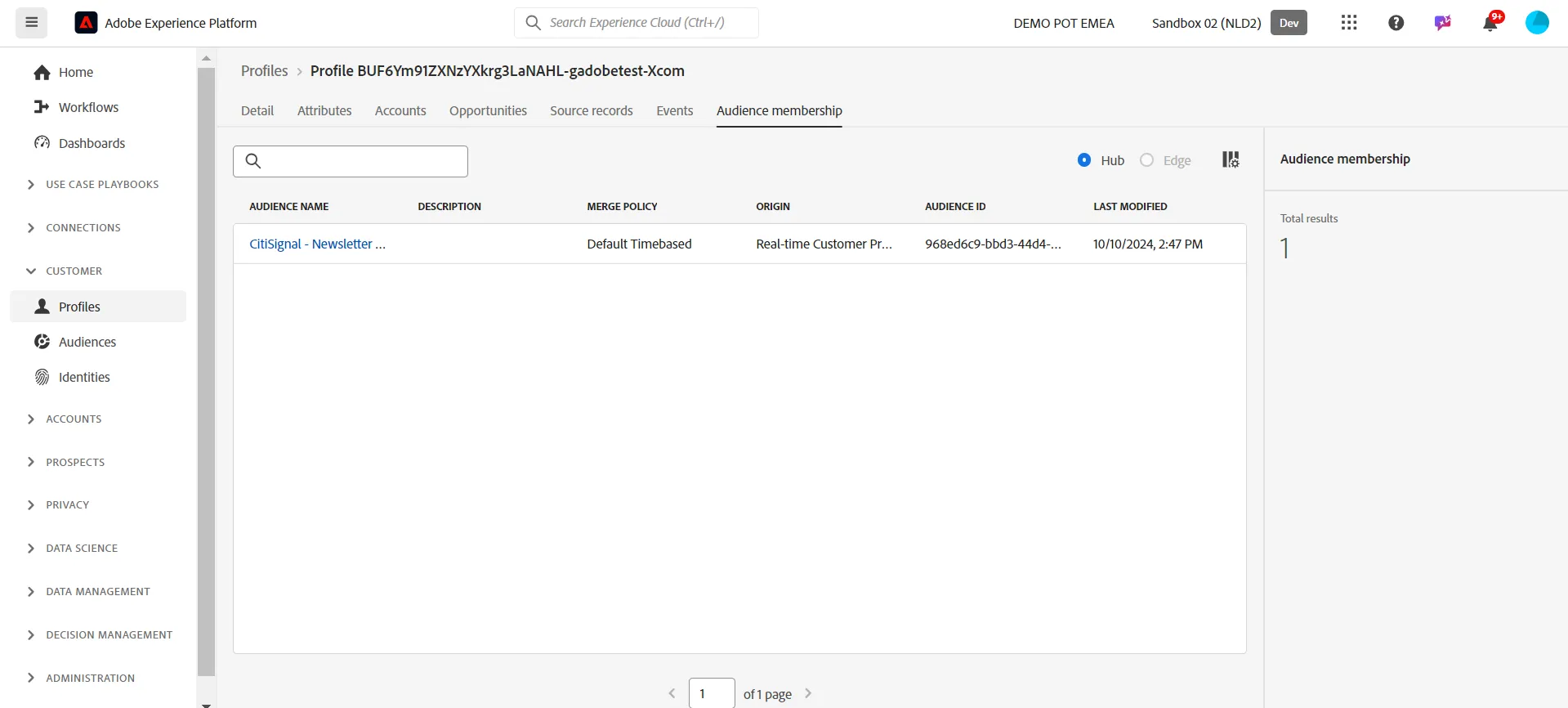Open the user profile avatar
This screenshot has width=1568, height=708.
coord(1537,23)
